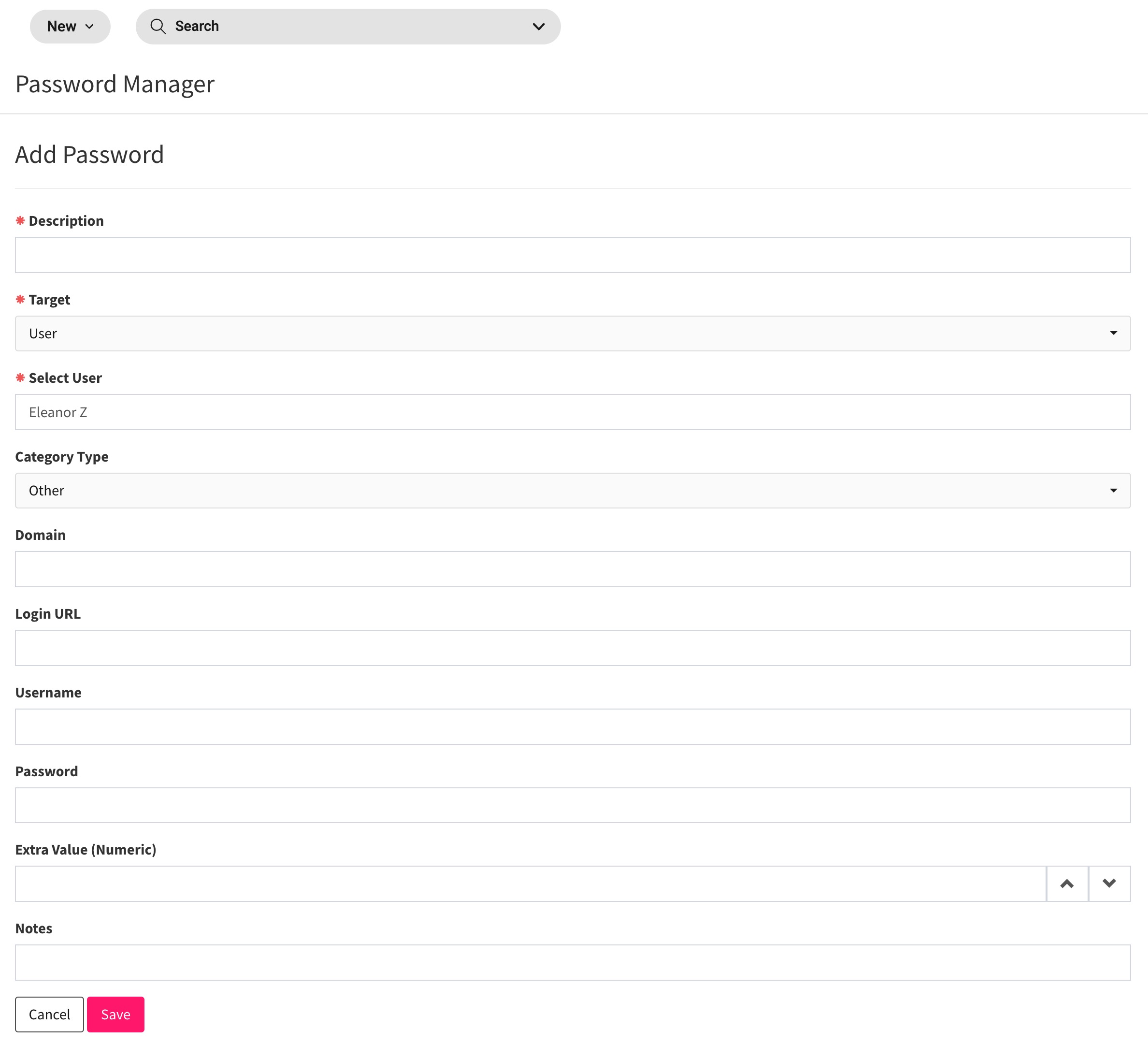
Task: Click into the Username field
Action: [x=572, y=726]
